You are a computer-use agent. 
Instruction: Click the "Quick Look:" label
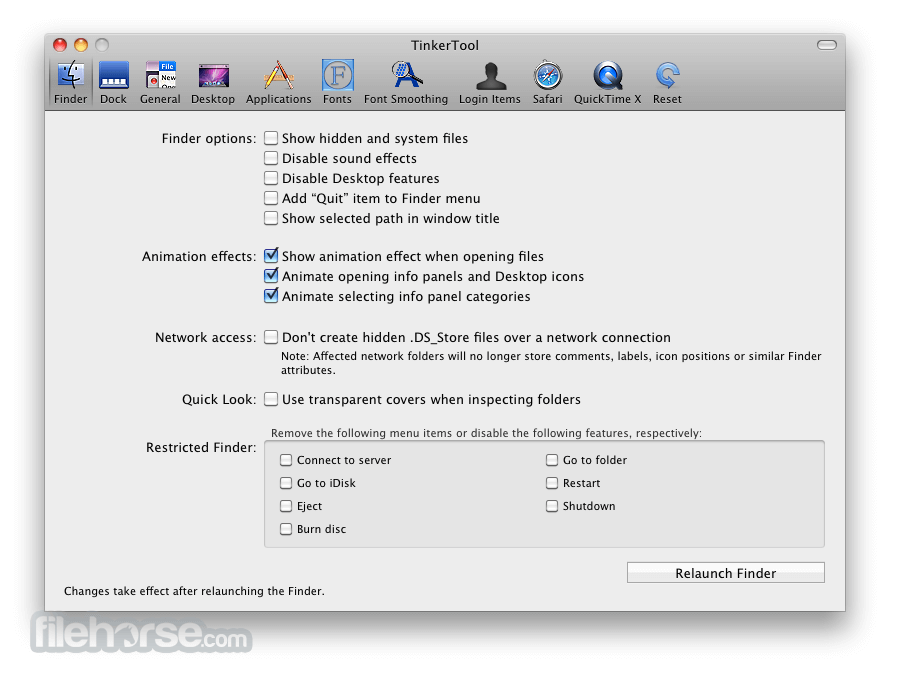(x=219, y=400)
